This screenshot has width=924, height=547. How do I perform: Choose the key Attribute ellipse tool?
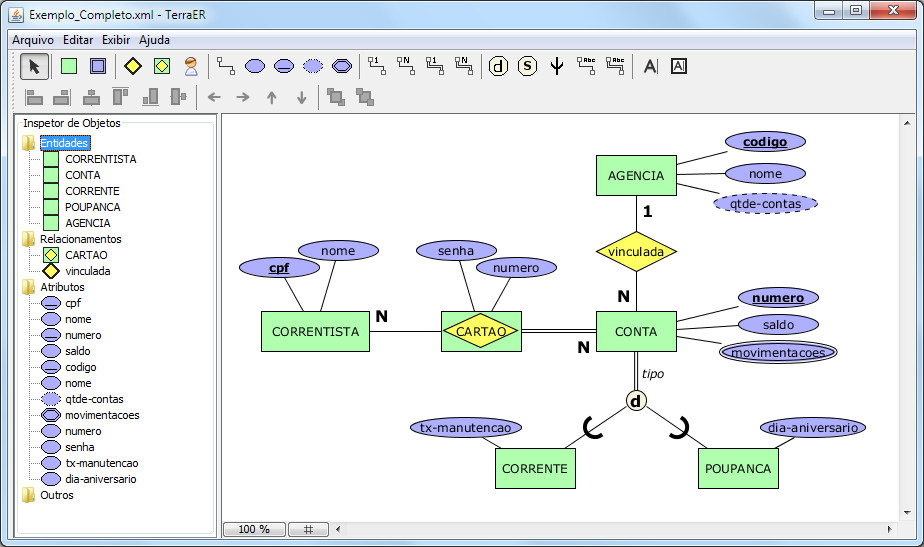tap(284, 66)
